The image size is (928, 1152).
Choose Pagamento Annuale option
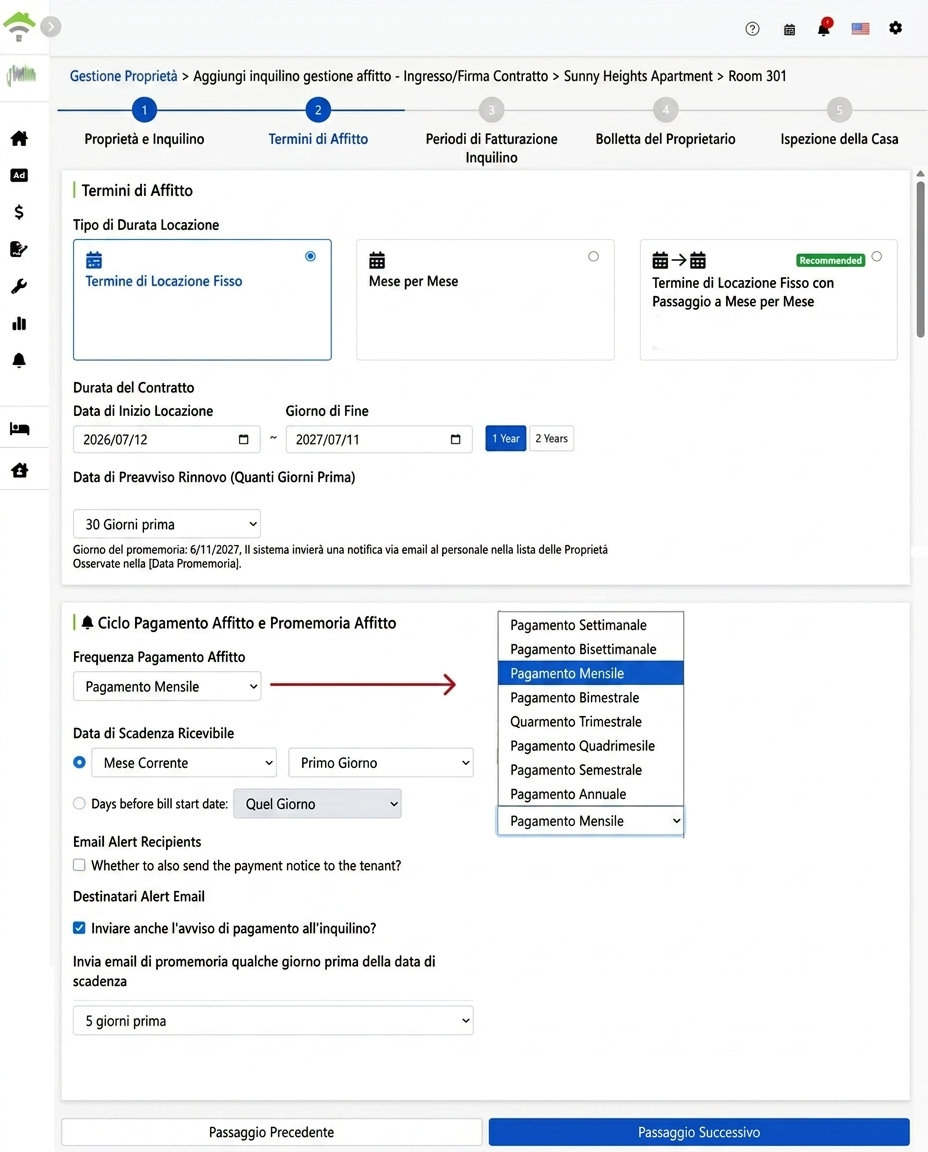[x=591, y=794]
